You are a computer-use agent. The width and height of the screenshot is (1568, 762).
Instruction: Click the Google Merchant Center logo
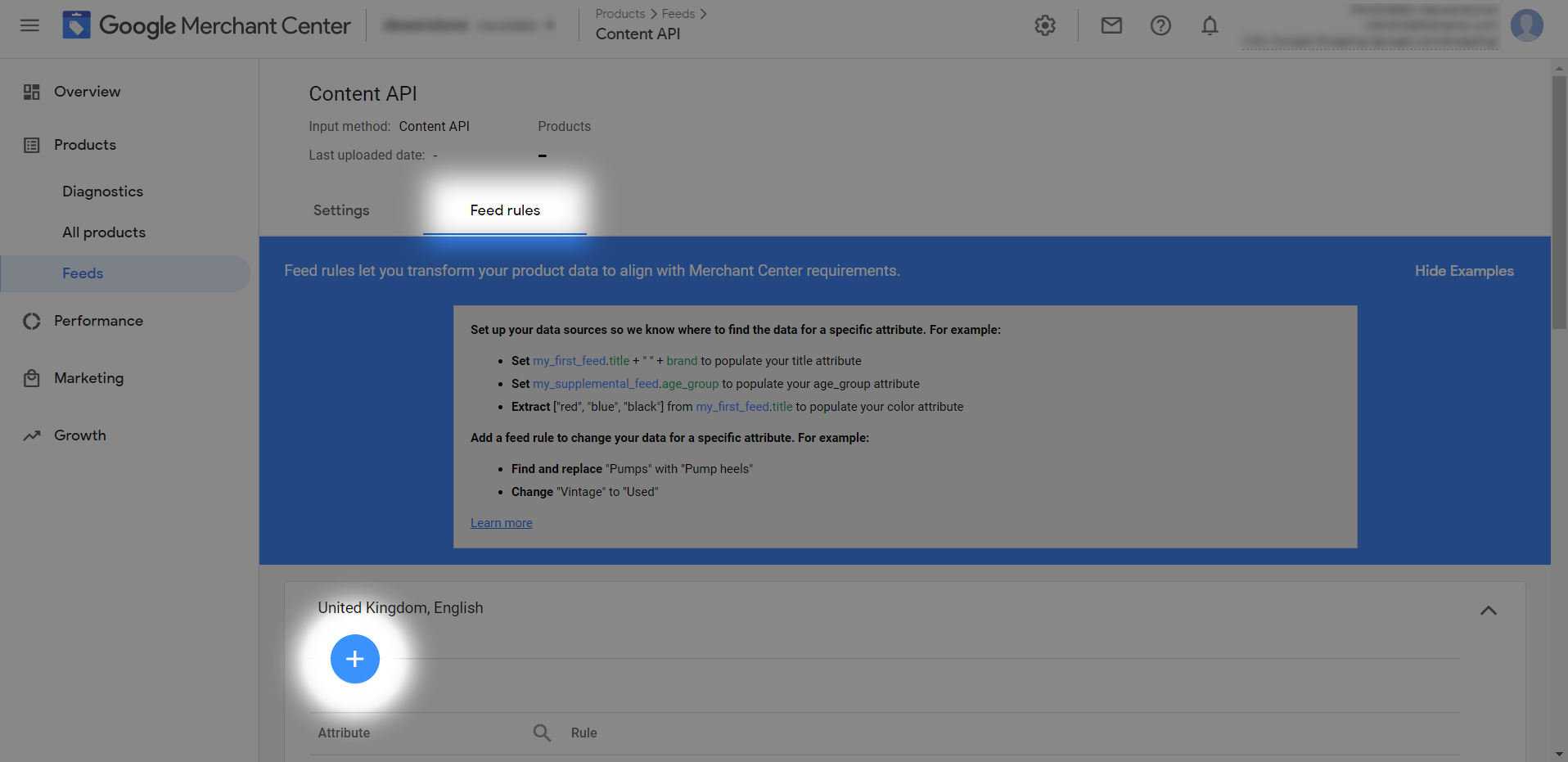coord(206,25)
